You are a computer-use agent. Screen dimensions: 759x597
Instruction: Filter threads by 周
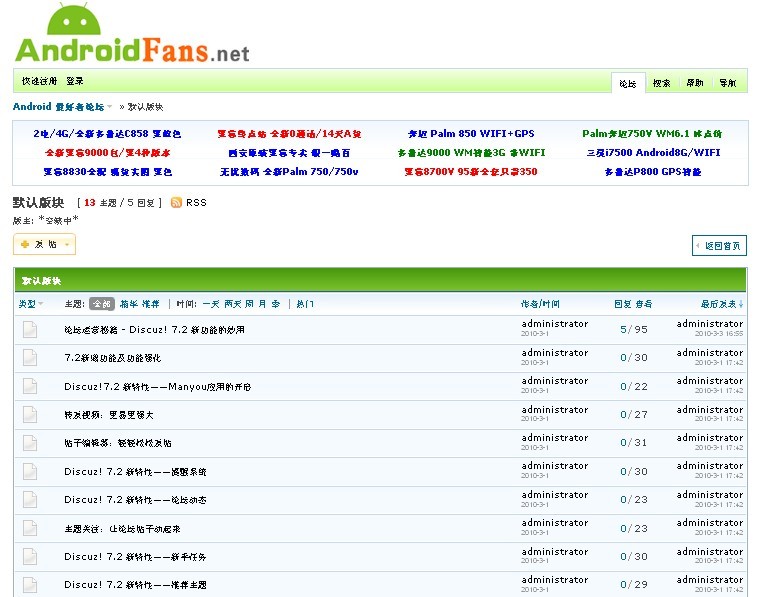[x=249, y=304]
